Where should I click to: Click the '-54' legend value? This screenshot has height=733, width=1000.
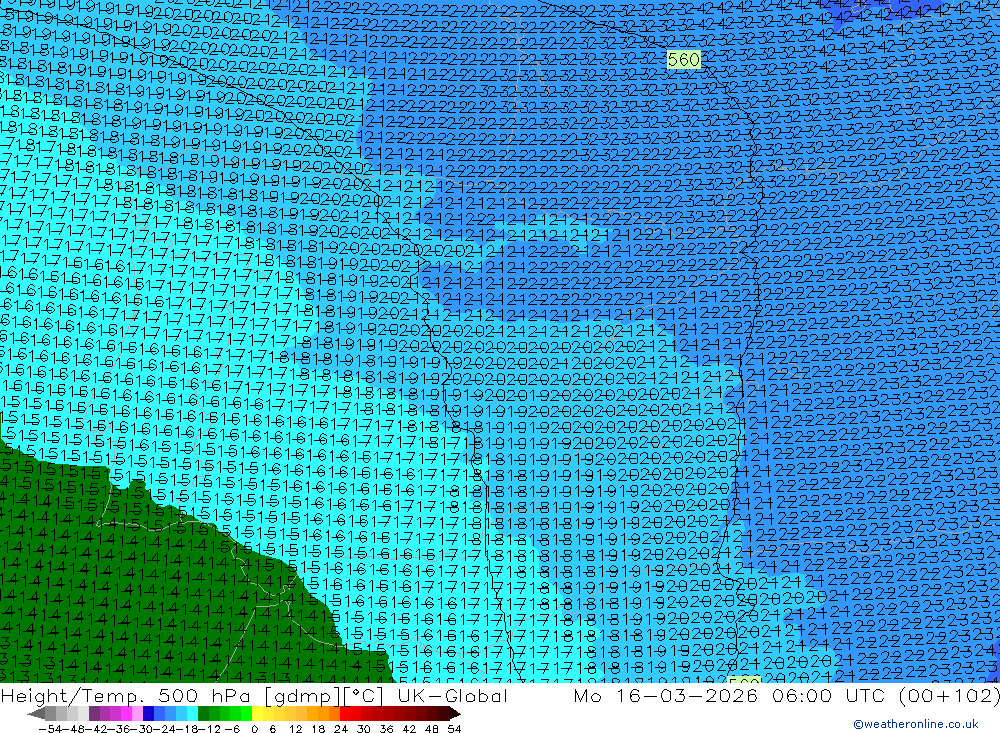click(50, 729)
